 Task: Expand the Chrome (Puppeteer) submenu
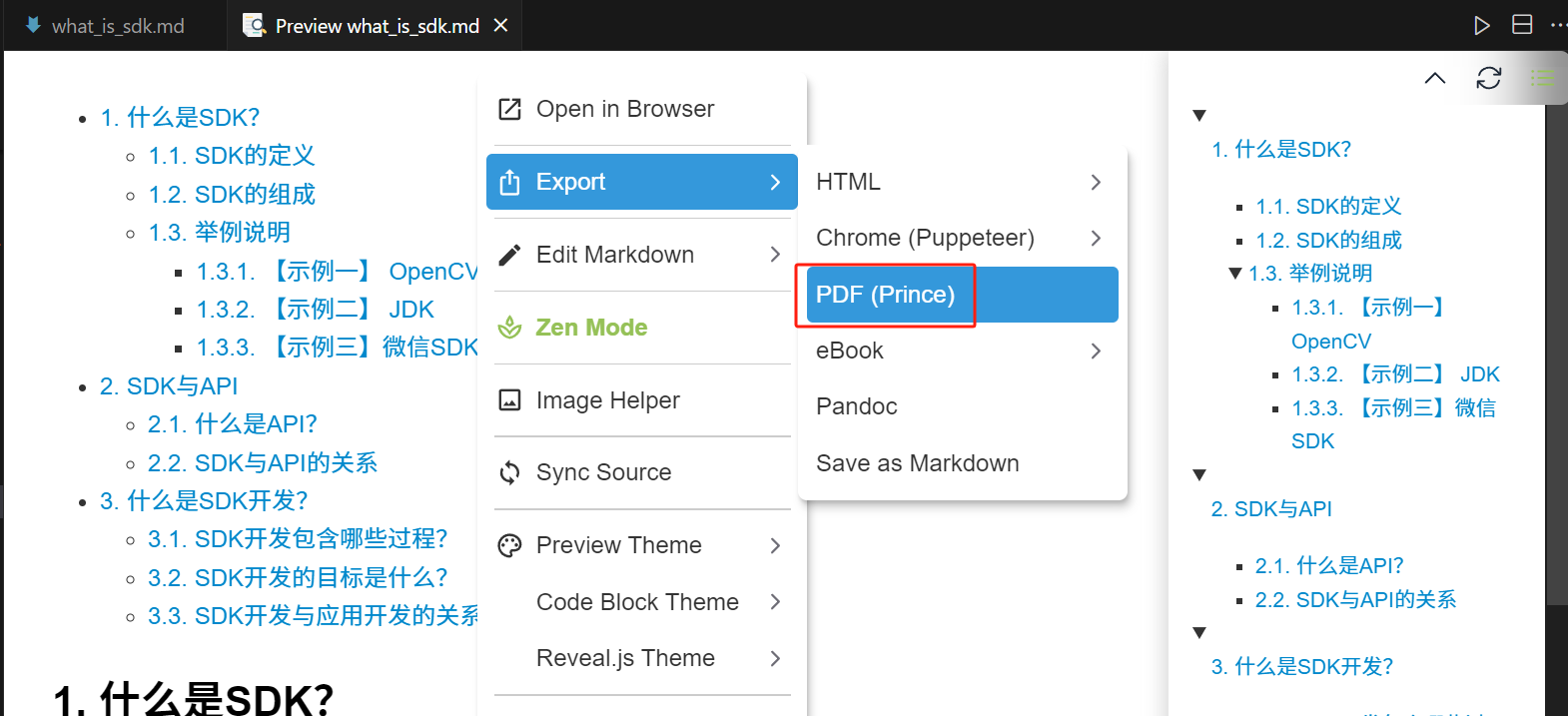[959, 238]
